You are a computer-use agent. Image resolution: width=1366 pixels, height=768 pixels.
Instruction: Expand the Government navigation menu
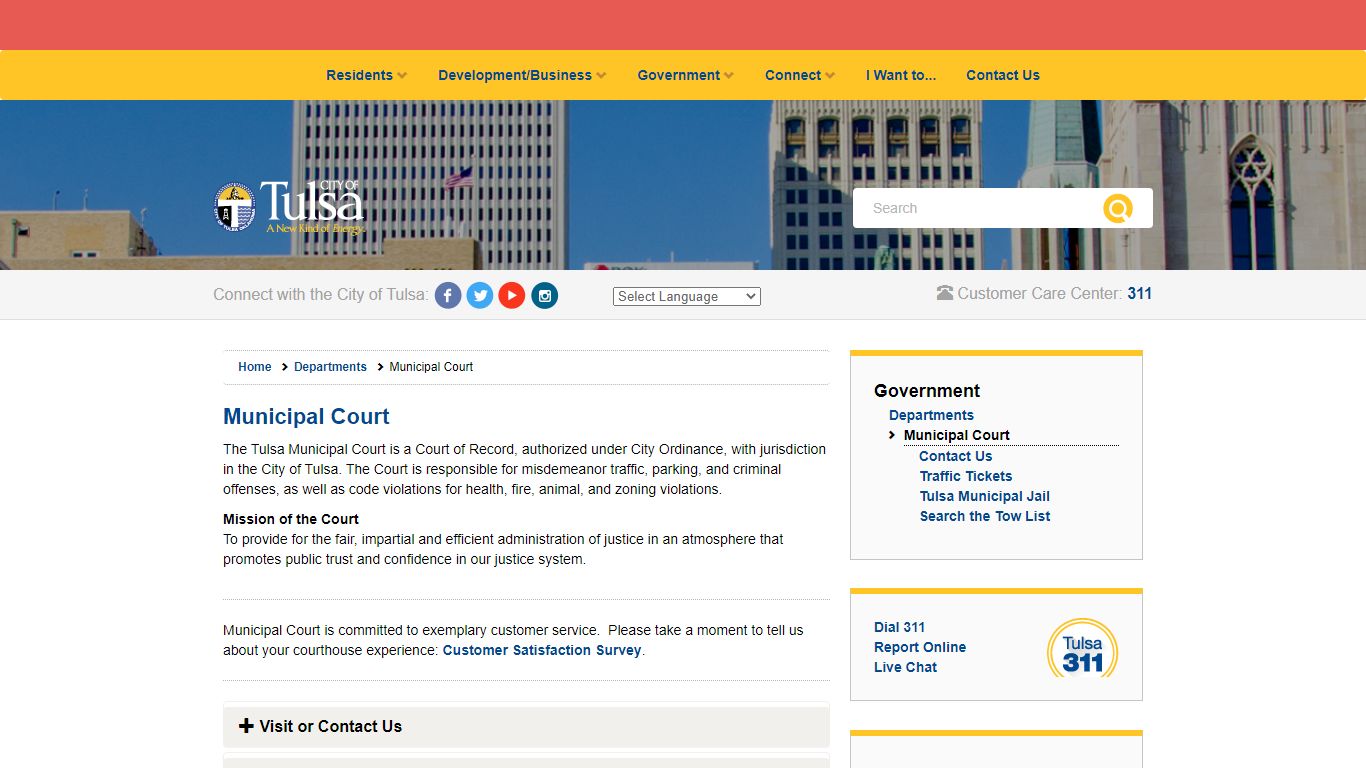685,75
